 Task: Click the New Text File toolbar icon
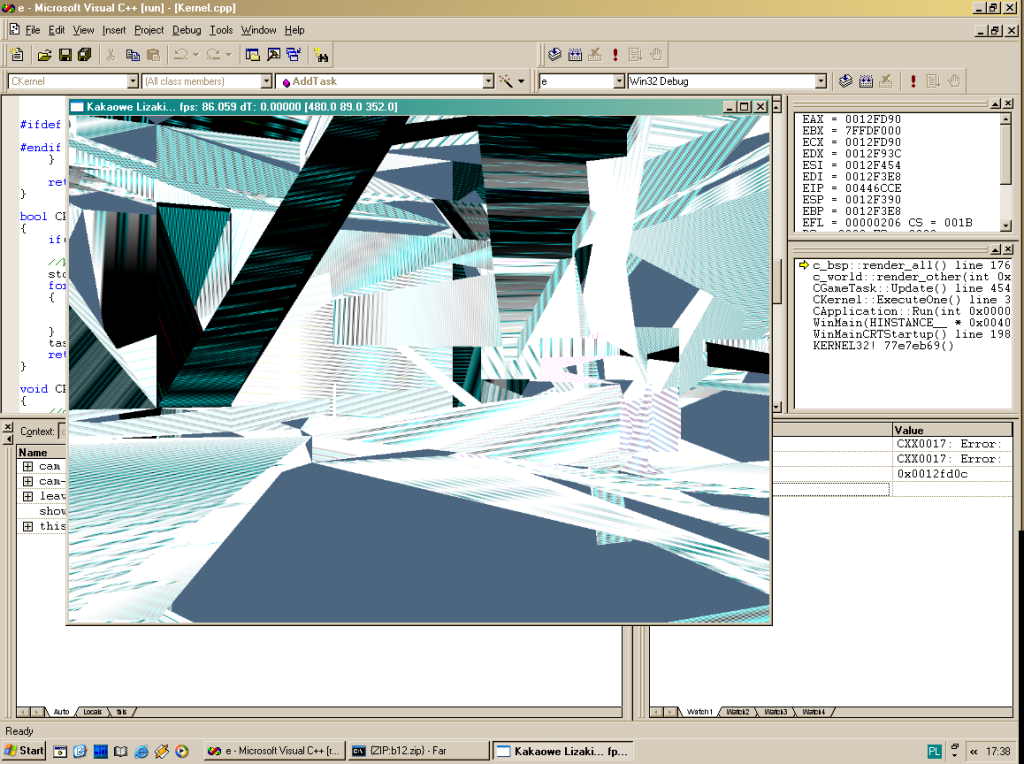pos(16,55)
